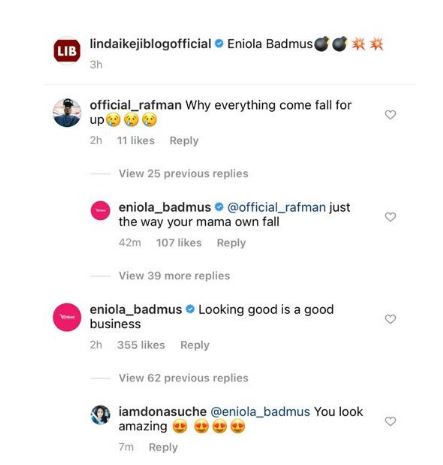Open small eniola_badmus avatar in reply thread
This screenshot has height=465, width=443.
click(100, 210)
